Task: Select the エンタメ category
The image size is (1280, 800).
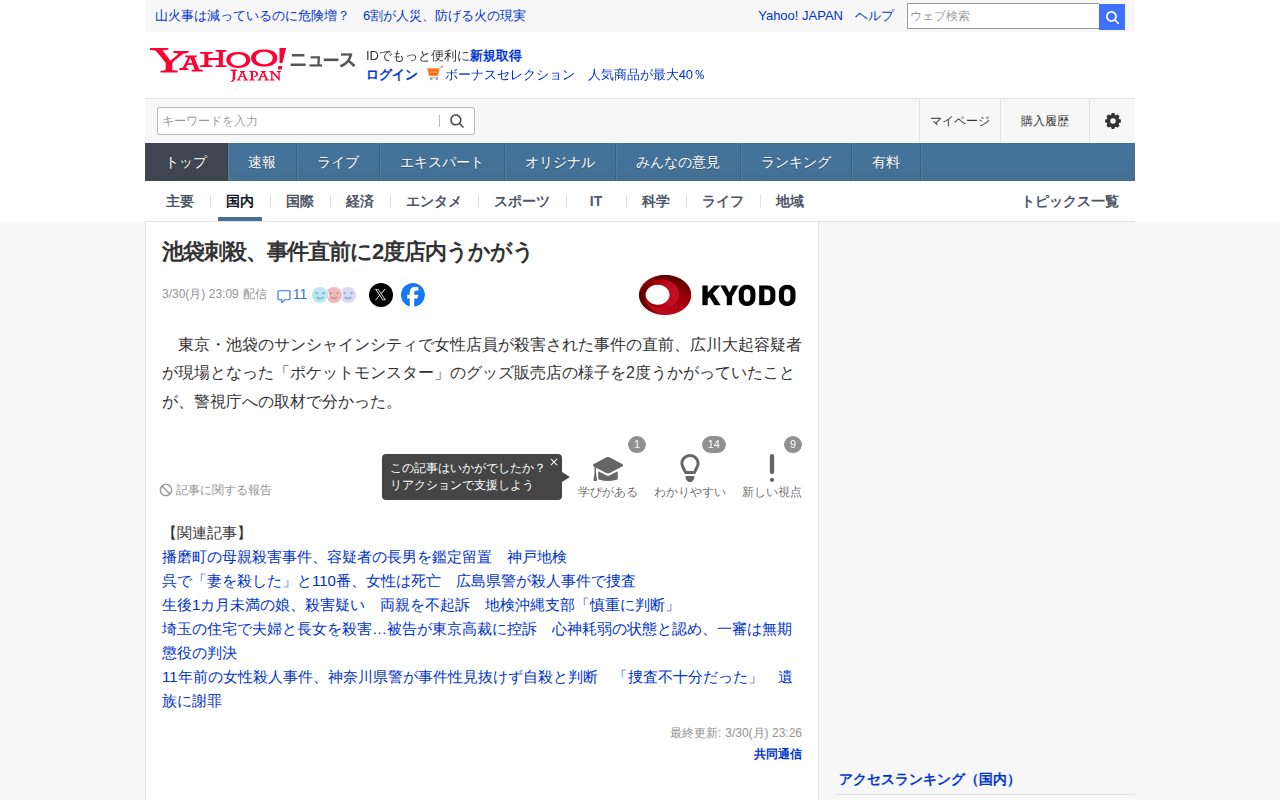Action: point(434,201)
